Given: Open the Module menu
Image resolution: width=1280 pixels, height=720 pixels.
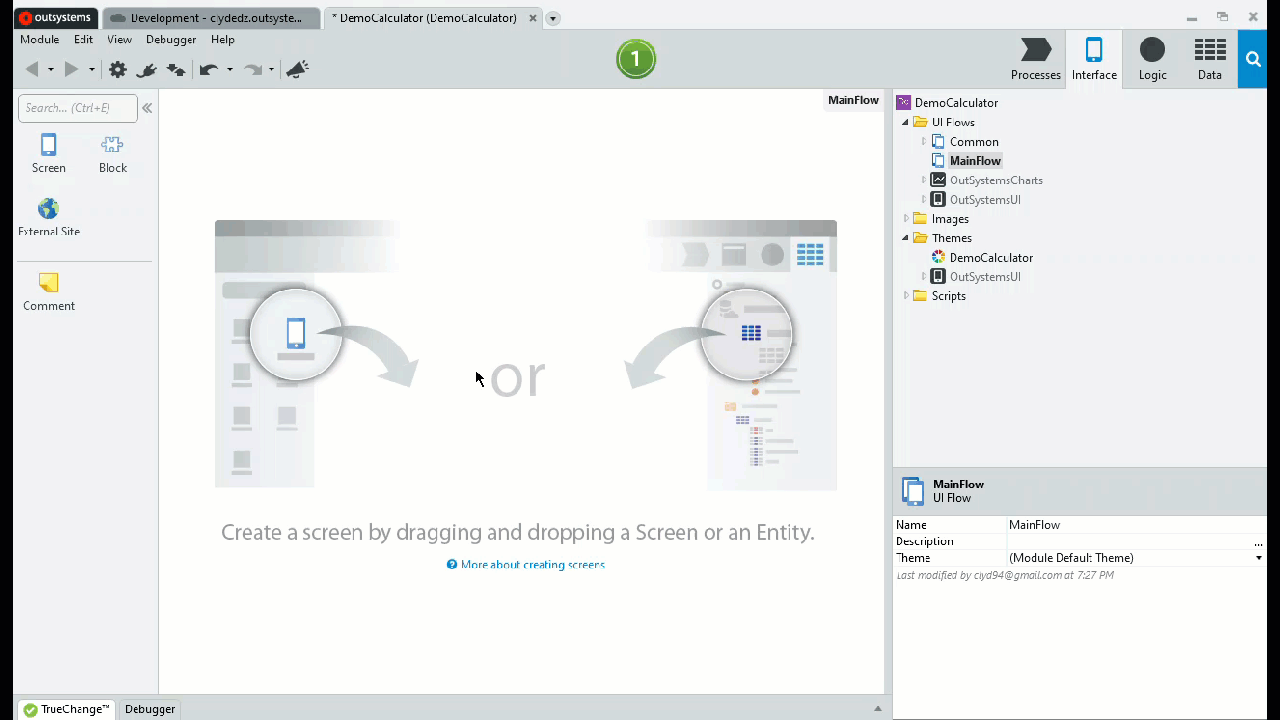Looking at the screenshot, I should pos(40,39).
